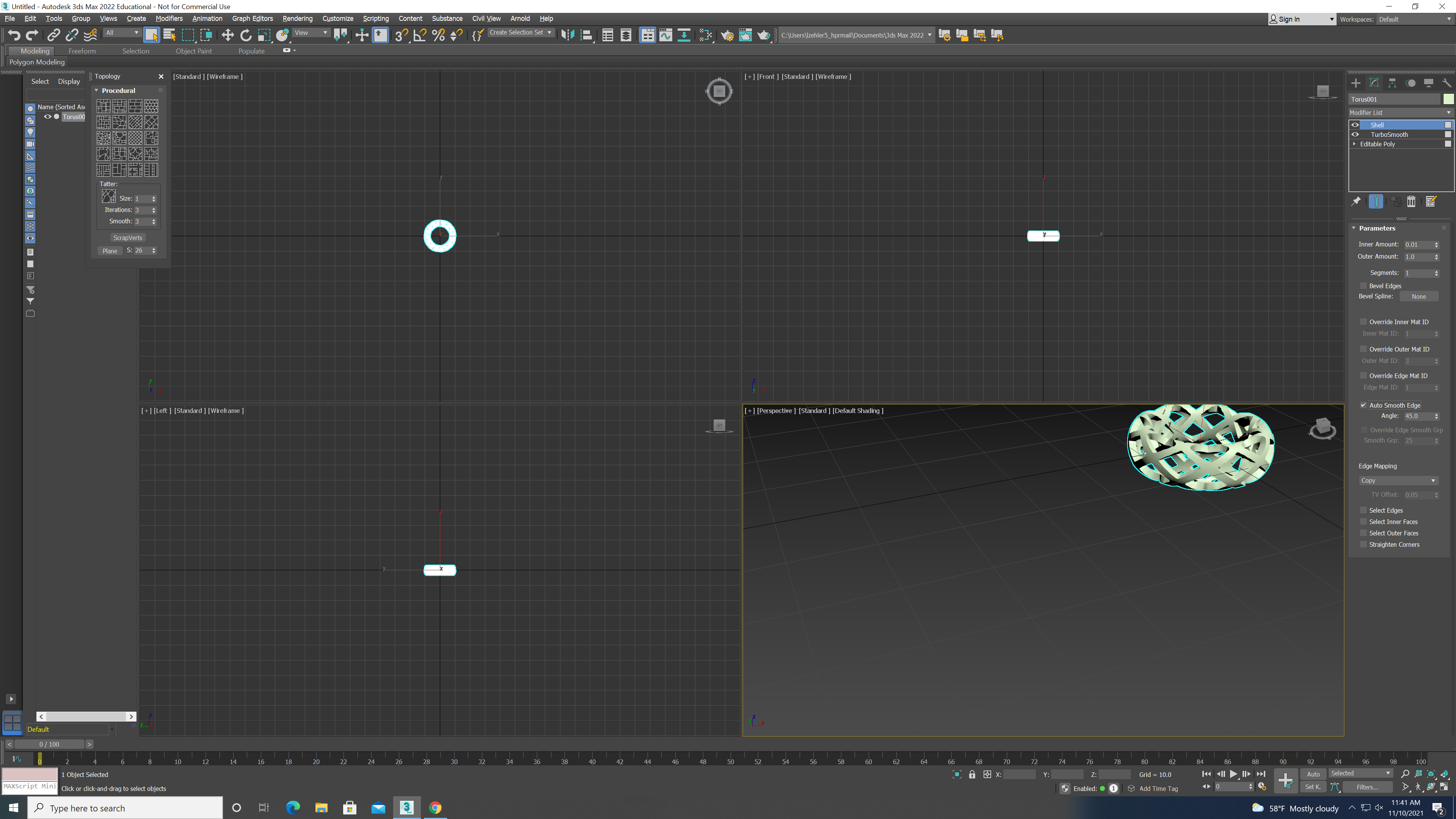Switch to the Freeform ribbon tab
Screen dimensions: 1456x819
(x=83, y=51)
